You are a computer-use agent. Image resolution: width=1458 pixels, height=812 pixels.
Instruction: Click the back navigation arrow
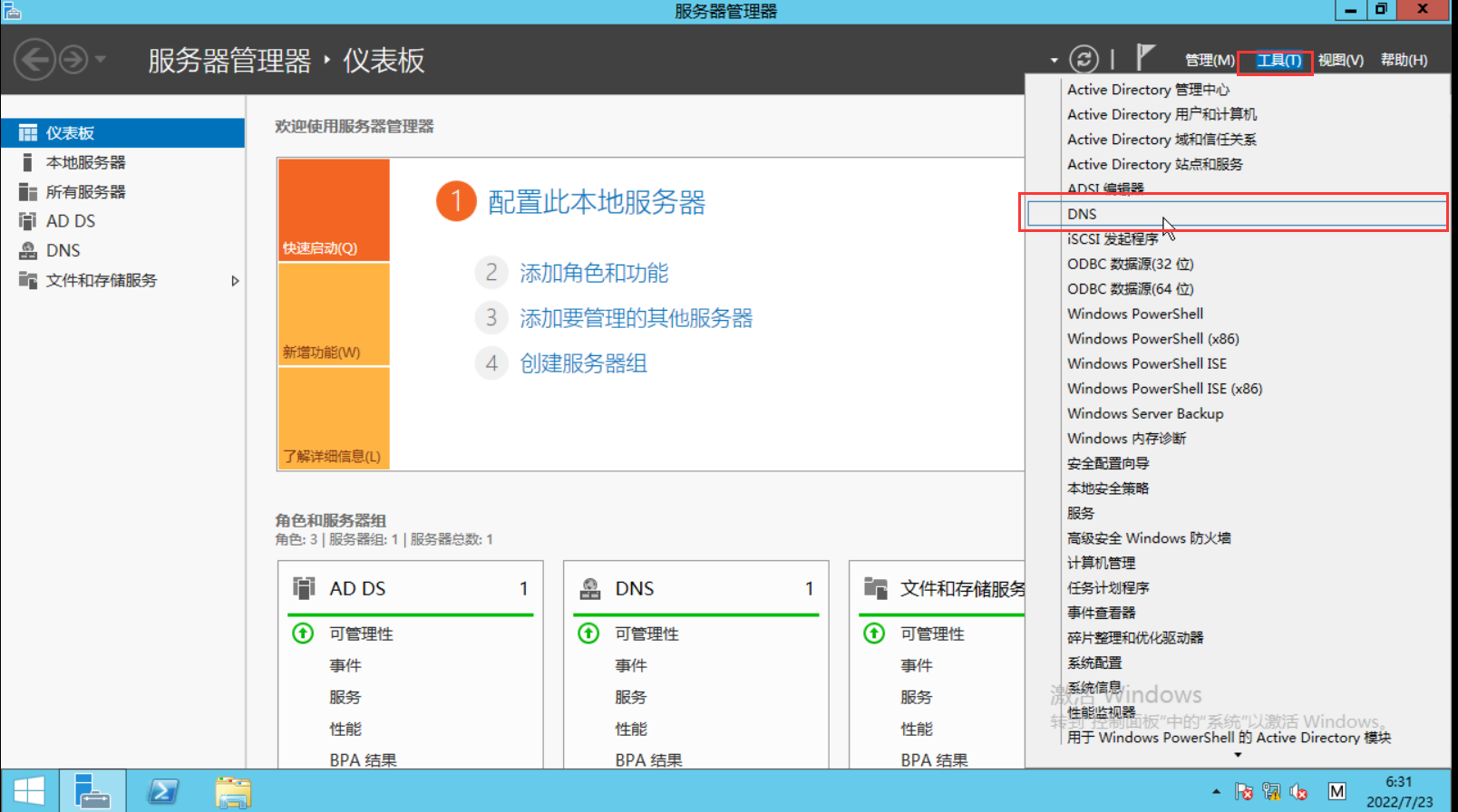34,60
